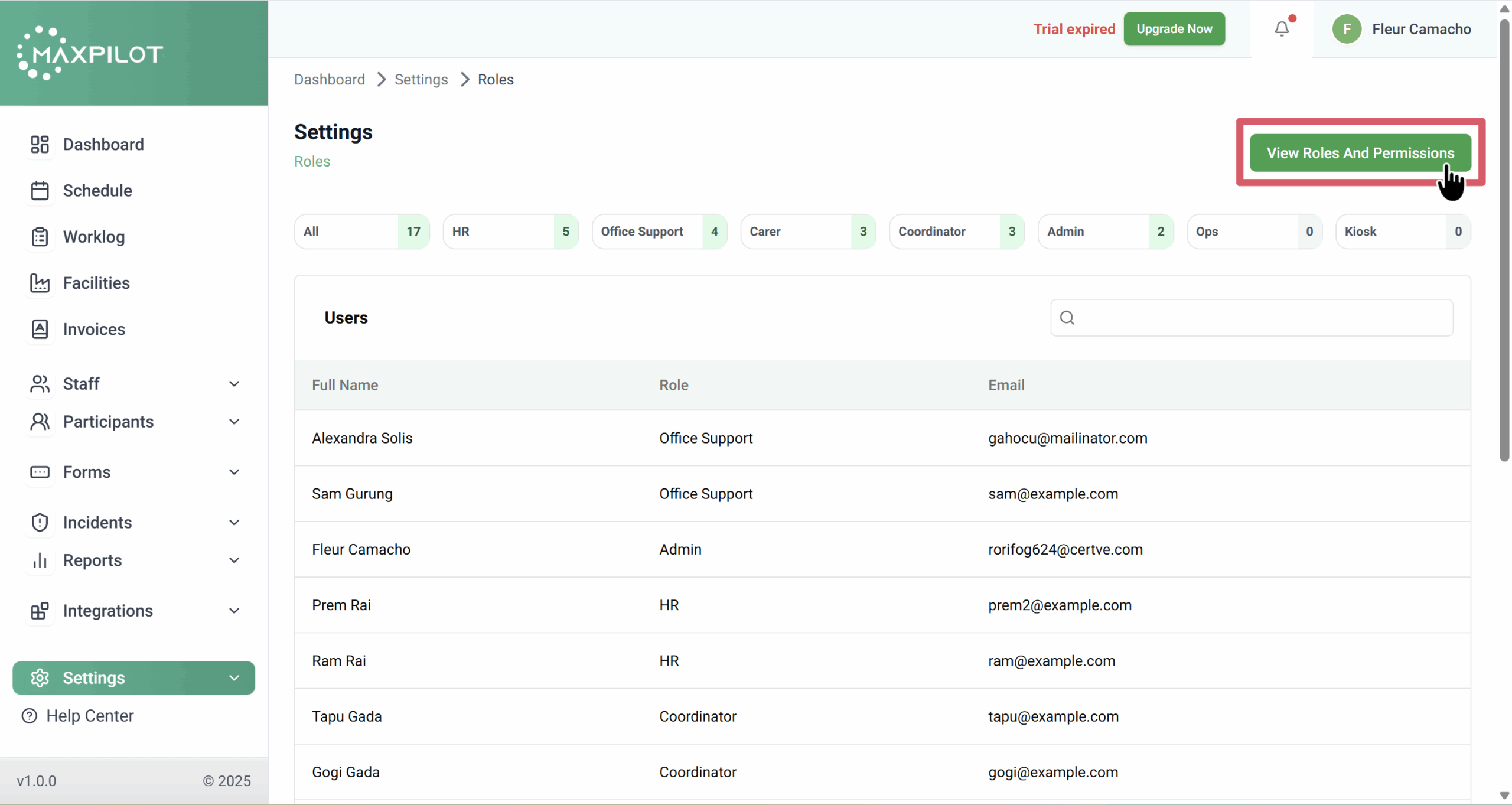Click the Upgrade Now button
This screenshot has width=1512, height=805.
point(1174,29)
